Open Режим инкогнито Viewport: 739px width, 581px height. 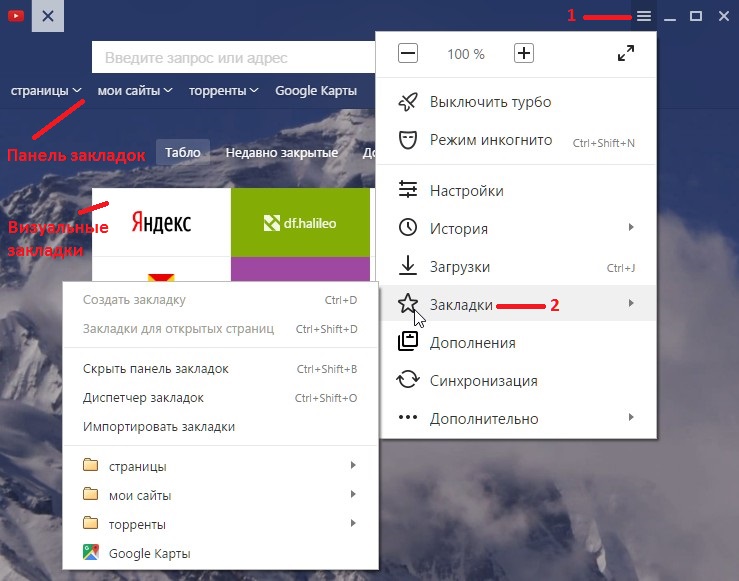coord(518,140)
